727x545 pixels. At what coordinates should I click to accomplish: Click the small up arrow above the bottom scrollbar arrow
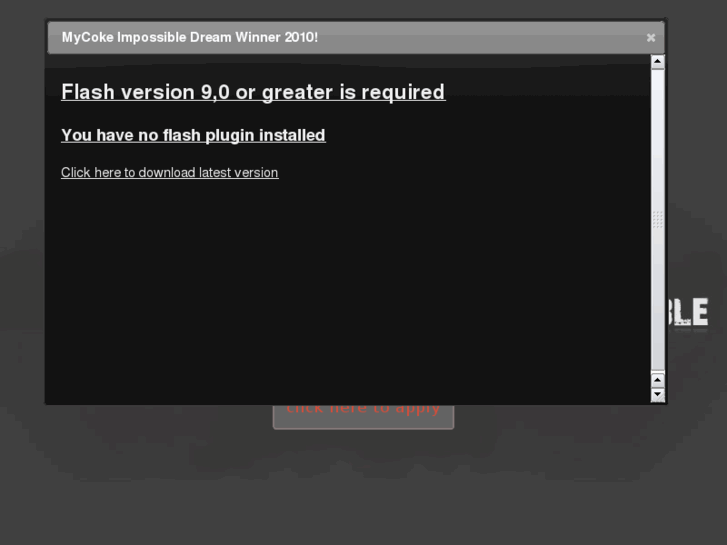tap(657, 380)
